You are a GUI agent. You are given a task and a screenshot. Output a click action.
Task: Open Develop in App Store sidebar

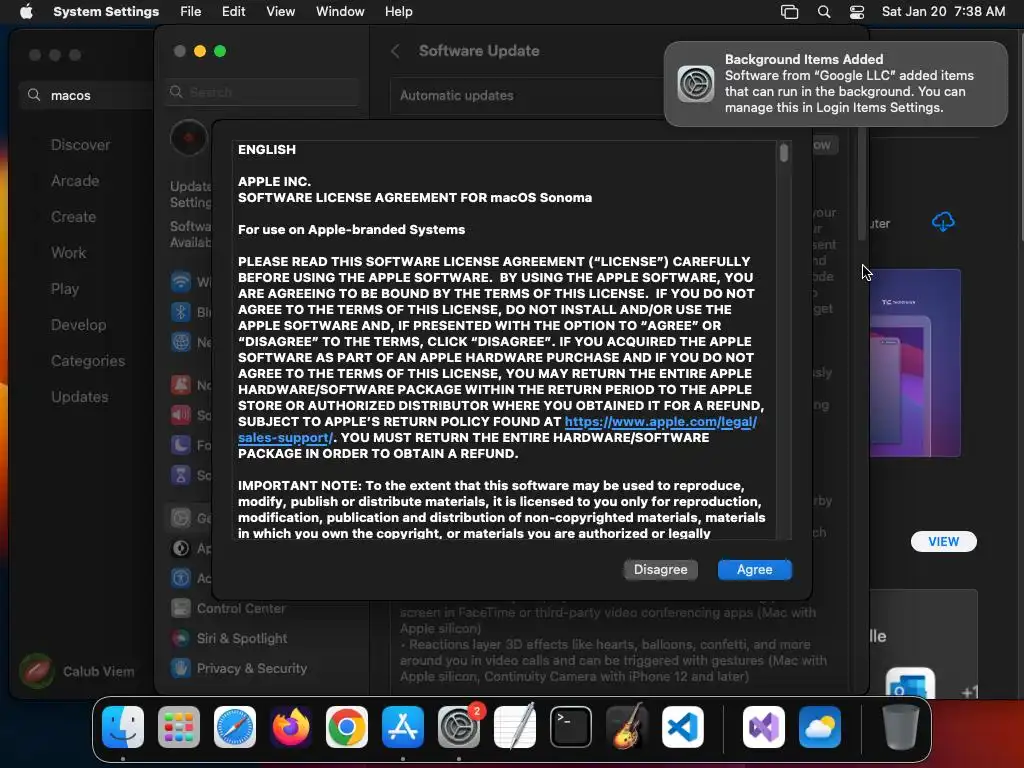(x=78, y=325)
